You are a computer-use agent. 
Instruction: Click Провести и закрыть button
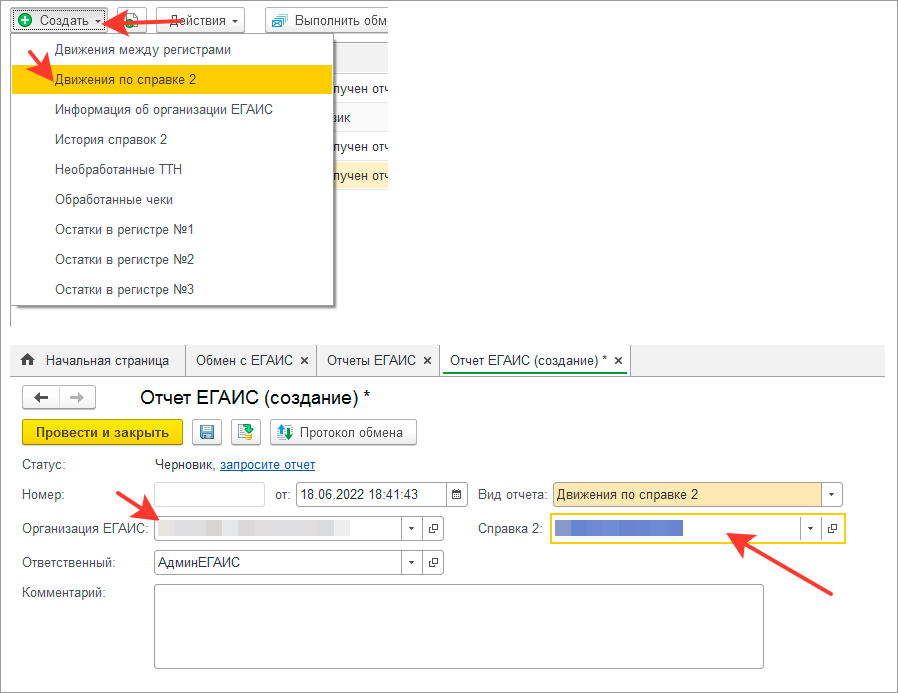tap(103, 432)
